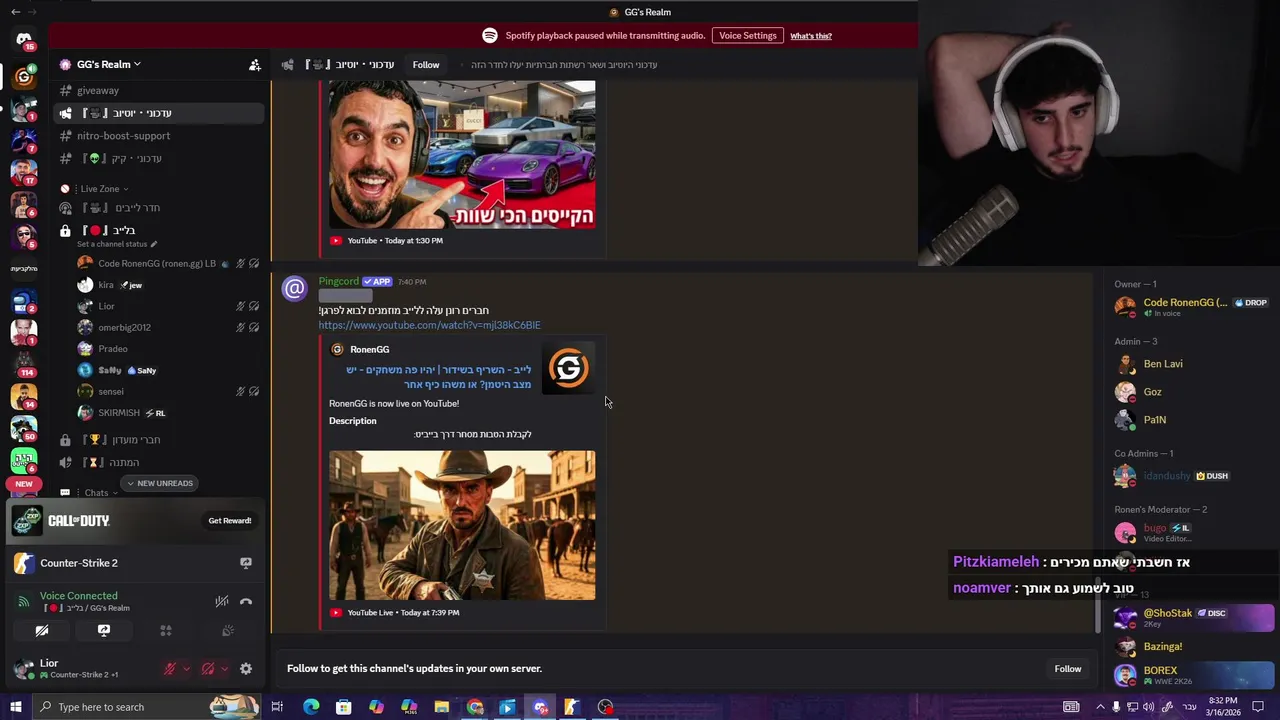
Task: Stream Counter-Strike 2 screen-share icon
Action: click(x=246, y=563)
